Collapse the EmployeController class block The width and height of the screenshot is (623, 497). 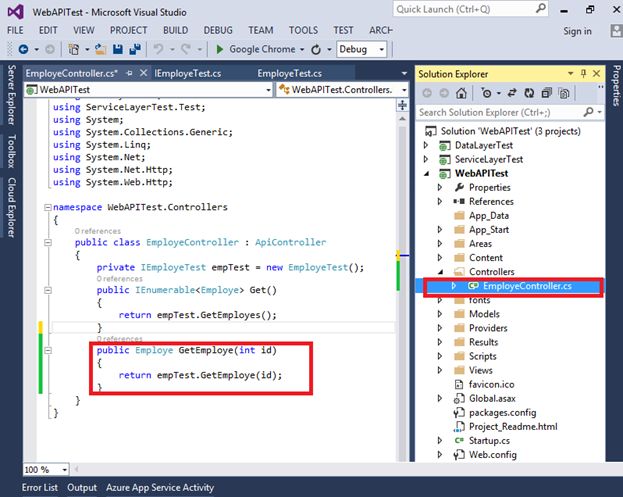pos(48,242)
